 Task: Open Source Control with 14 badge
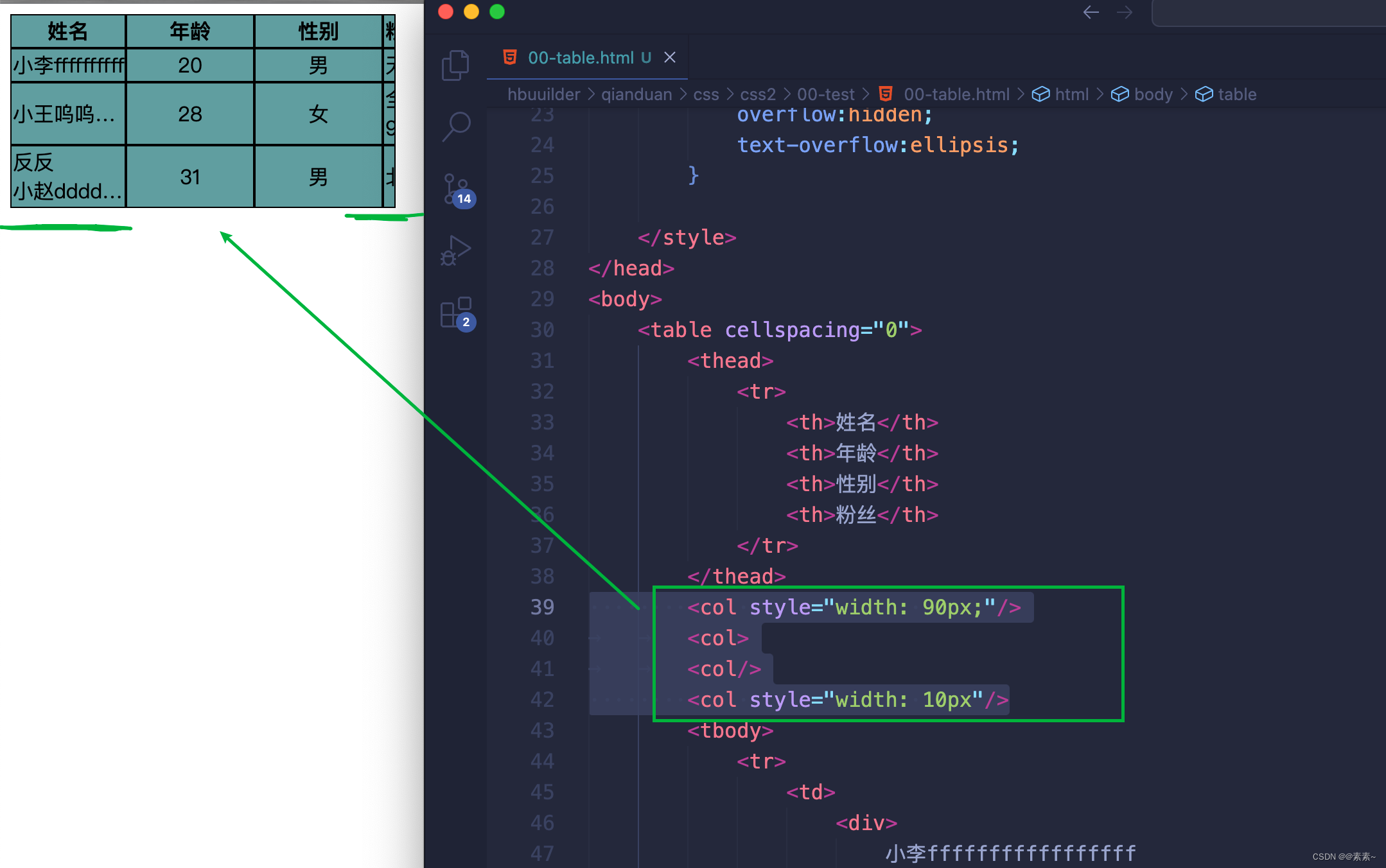[458, 191]
